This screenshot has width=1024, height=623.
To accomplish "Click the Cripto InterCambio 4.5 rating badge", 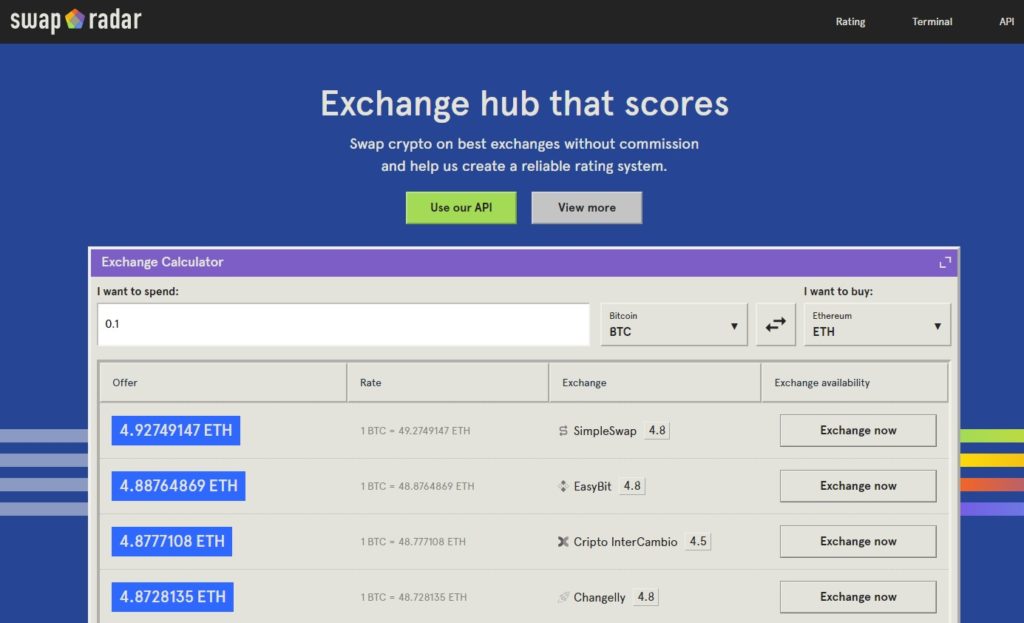I will pos(698,541).
